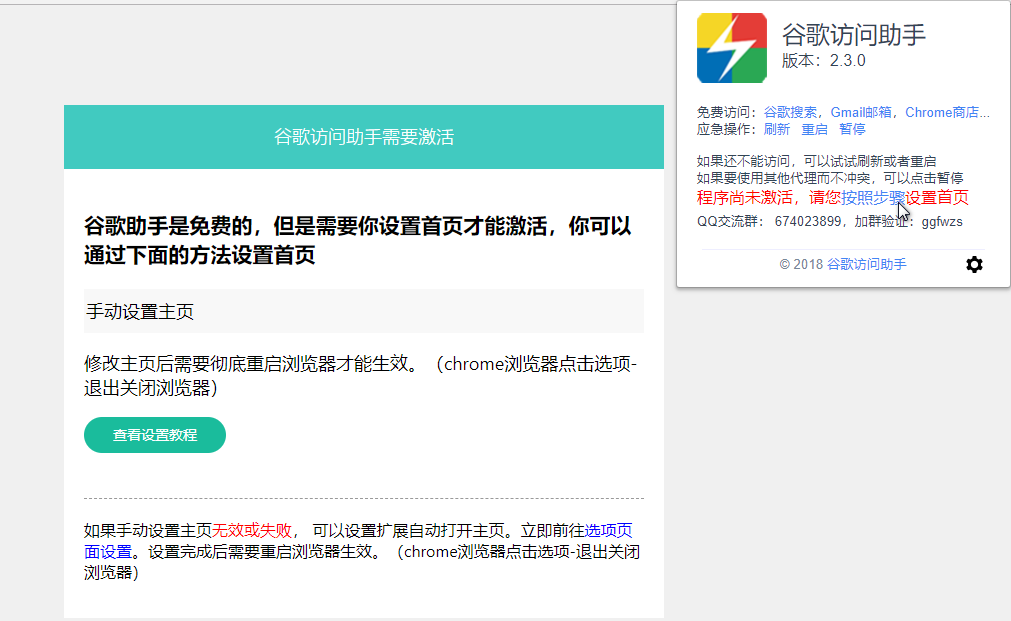The width and height of the screenshot is (1011, 621).
Task: Select the 手动设置主页 section header
Action: [364, 311]
